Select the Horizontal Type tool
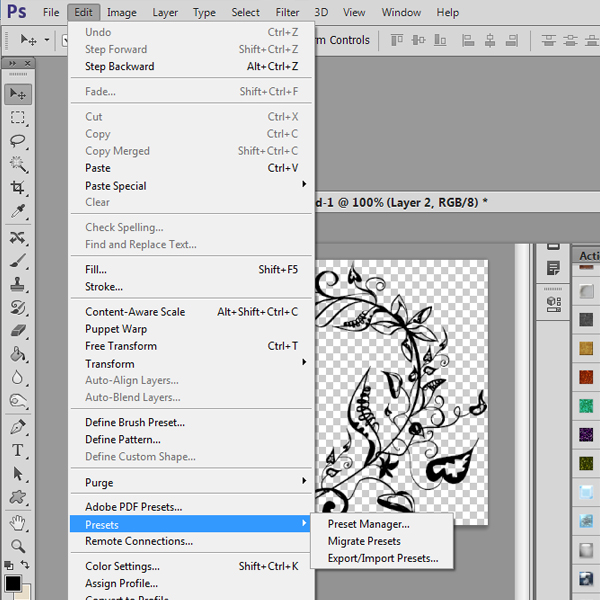The image size is (600, 600). coord(18,450)
